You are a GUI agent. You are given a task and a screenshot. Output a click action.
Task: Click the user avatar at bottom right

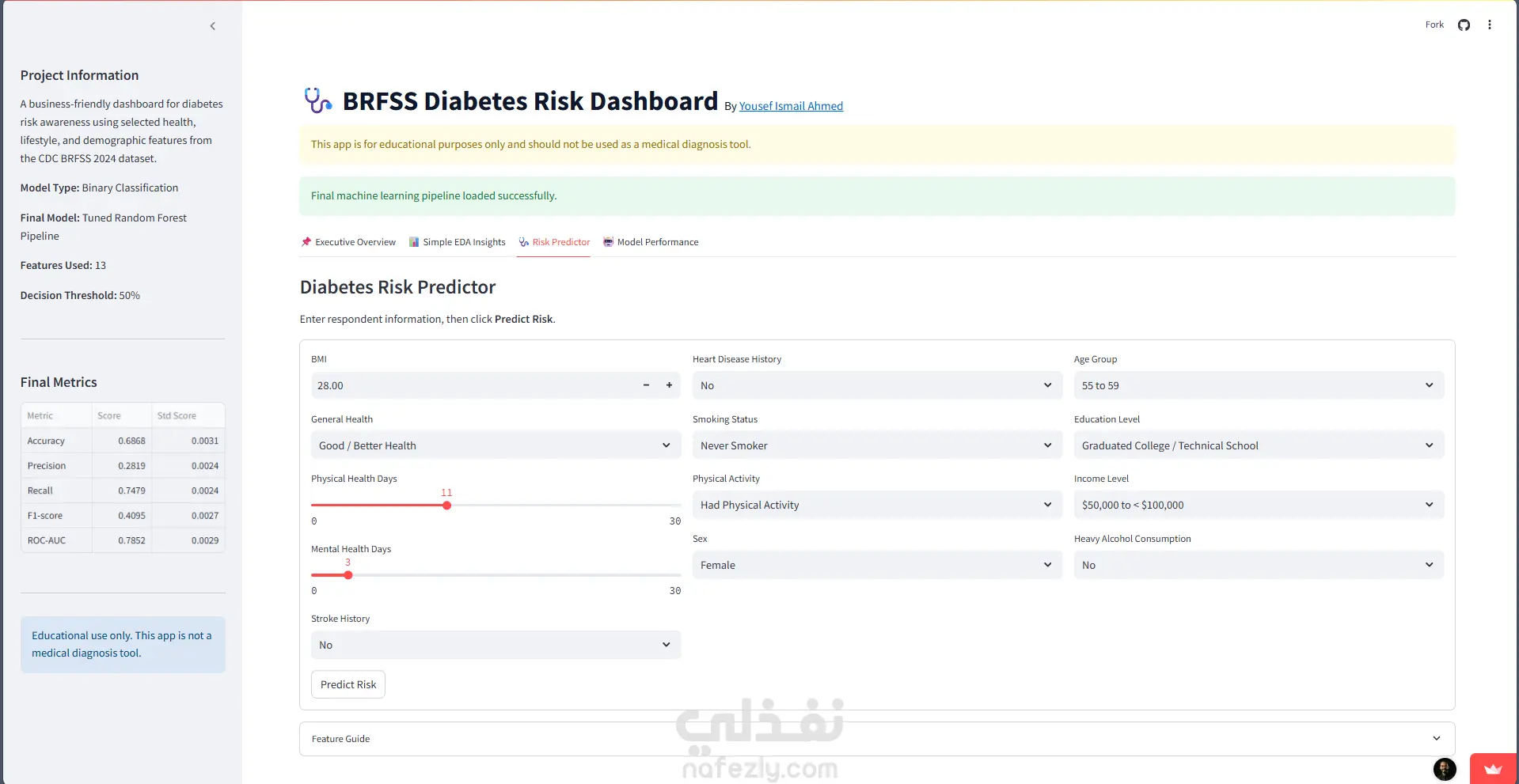tap(1445, 769)
